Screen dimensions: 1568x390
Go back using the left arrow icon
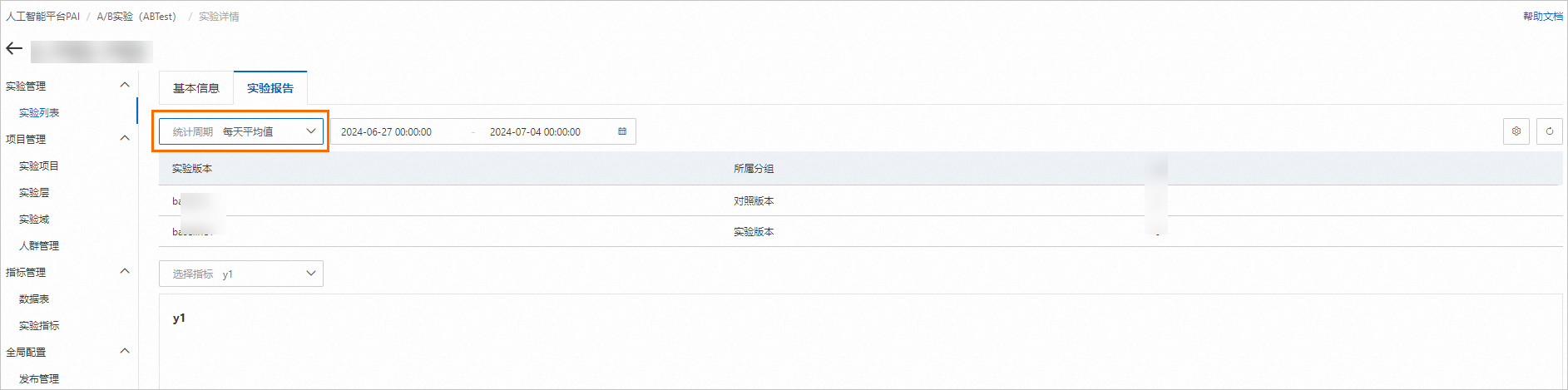(x=14, y=49)
